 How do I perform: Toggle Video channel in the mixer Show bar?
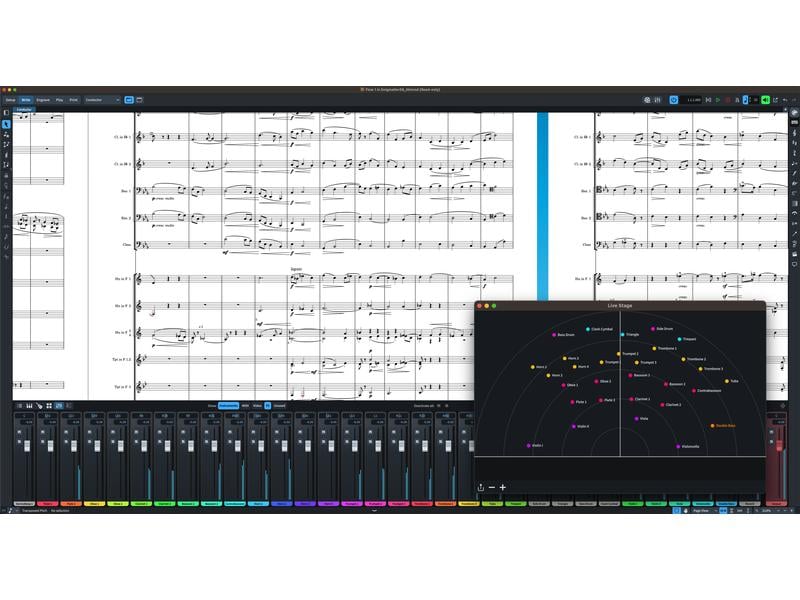point(257,406)
